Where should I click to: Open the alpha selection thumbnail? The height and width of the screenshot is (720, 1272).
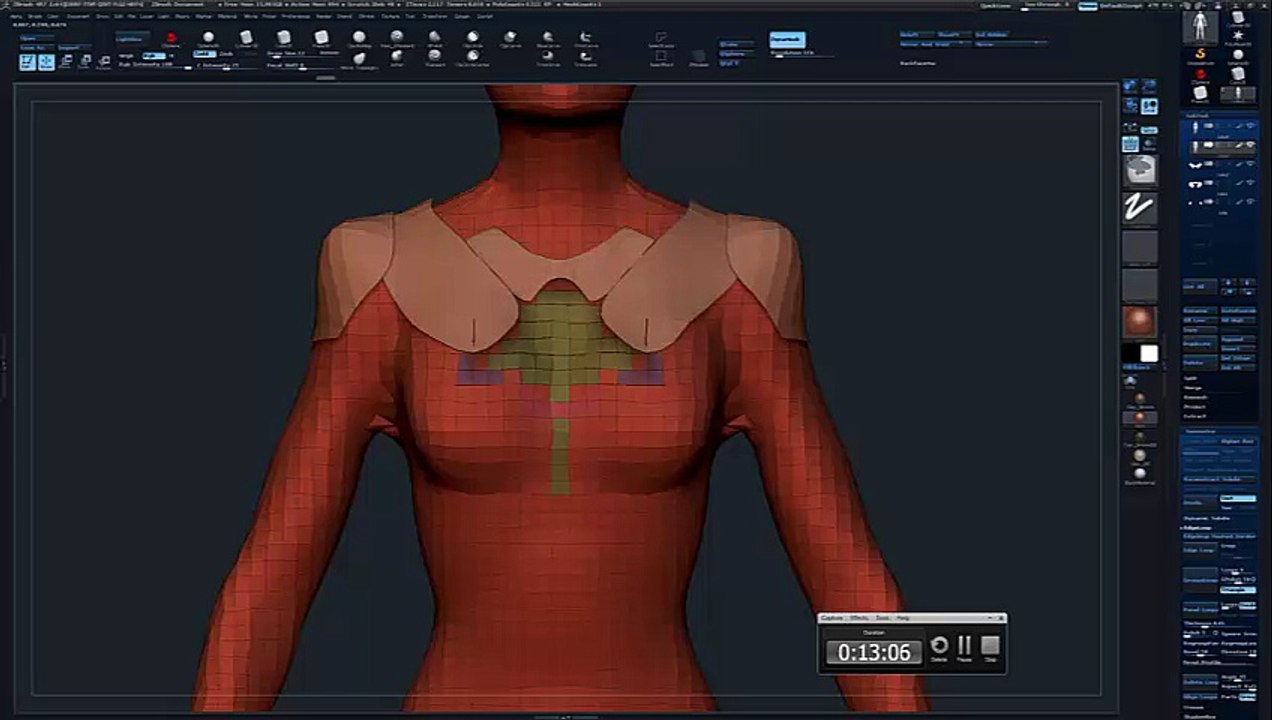(1140, 246)
